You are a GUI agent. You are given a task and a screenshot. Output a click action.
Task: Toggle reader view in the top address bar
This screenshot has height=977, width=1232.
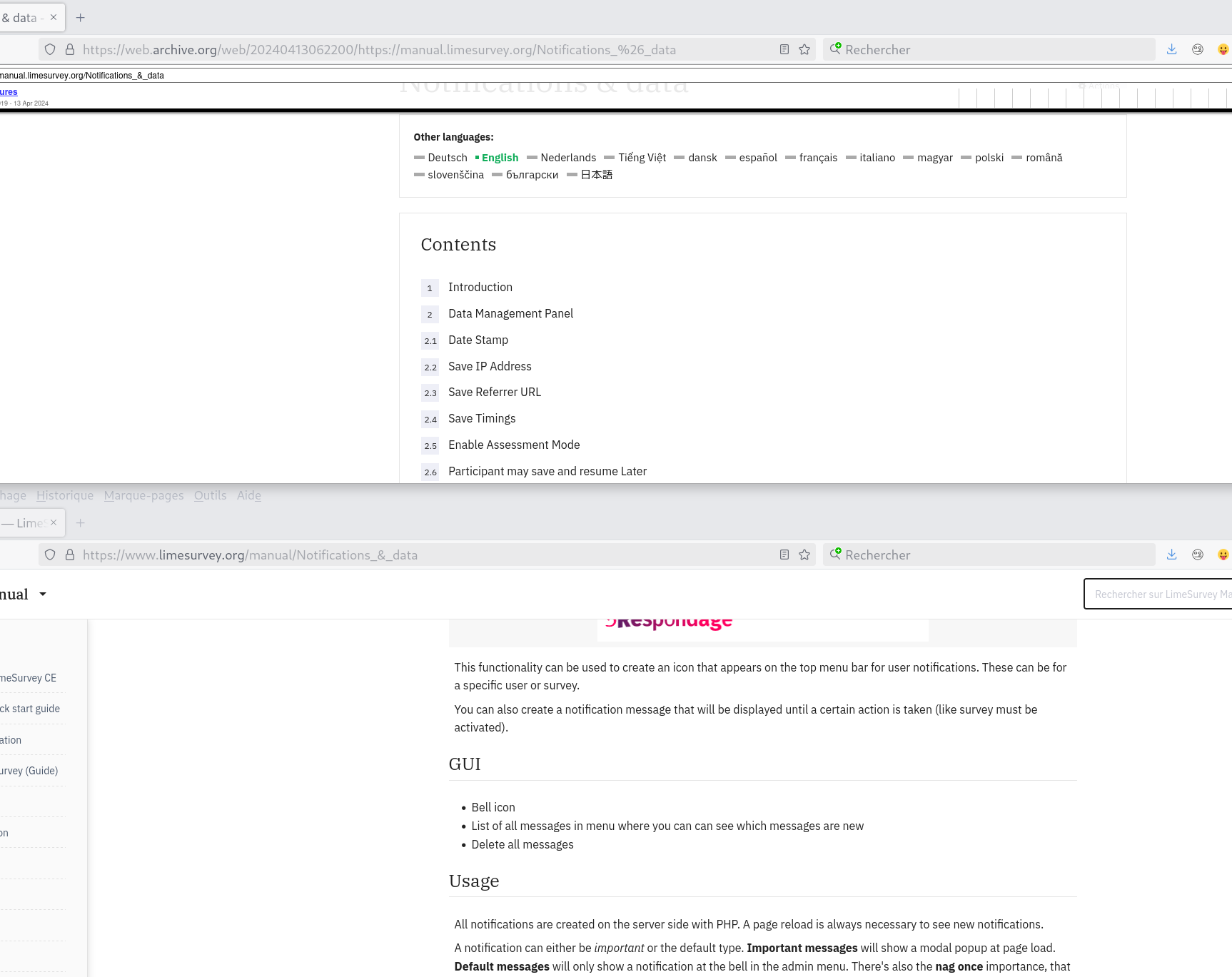(784, 49)
